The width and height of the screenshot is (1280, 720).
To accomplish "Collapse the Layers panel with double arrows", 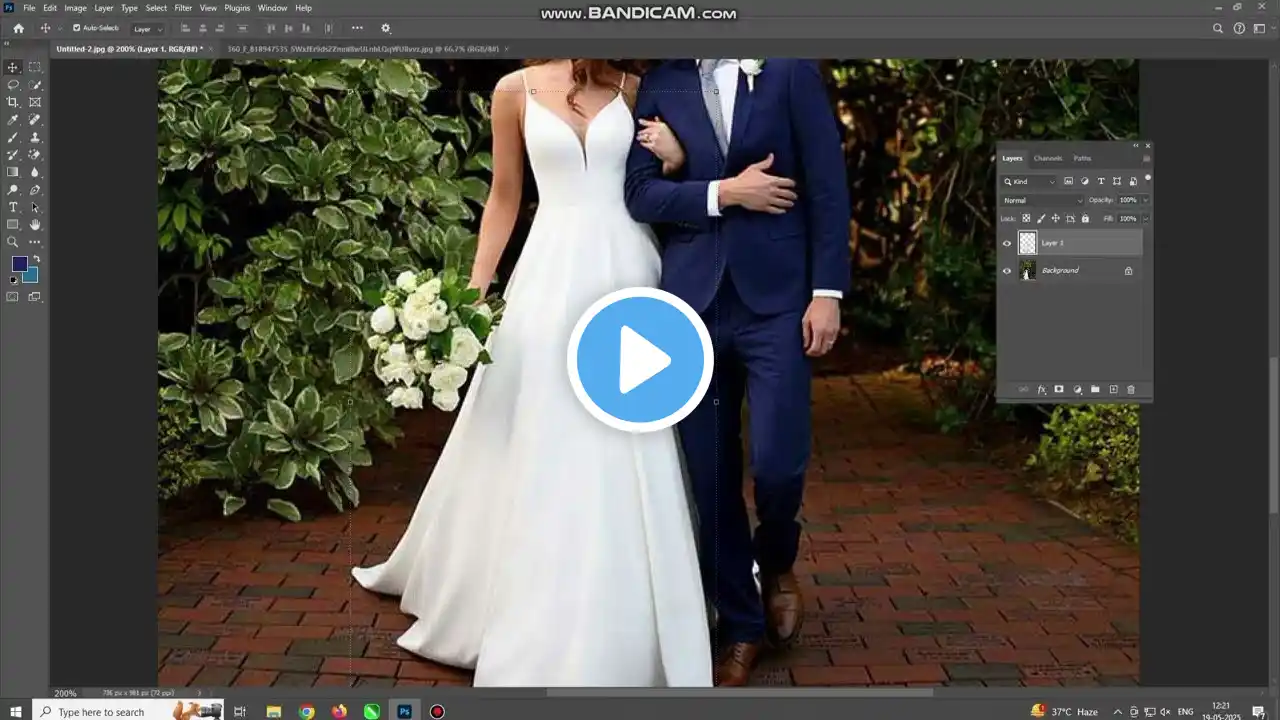I will pos(1136,146).
